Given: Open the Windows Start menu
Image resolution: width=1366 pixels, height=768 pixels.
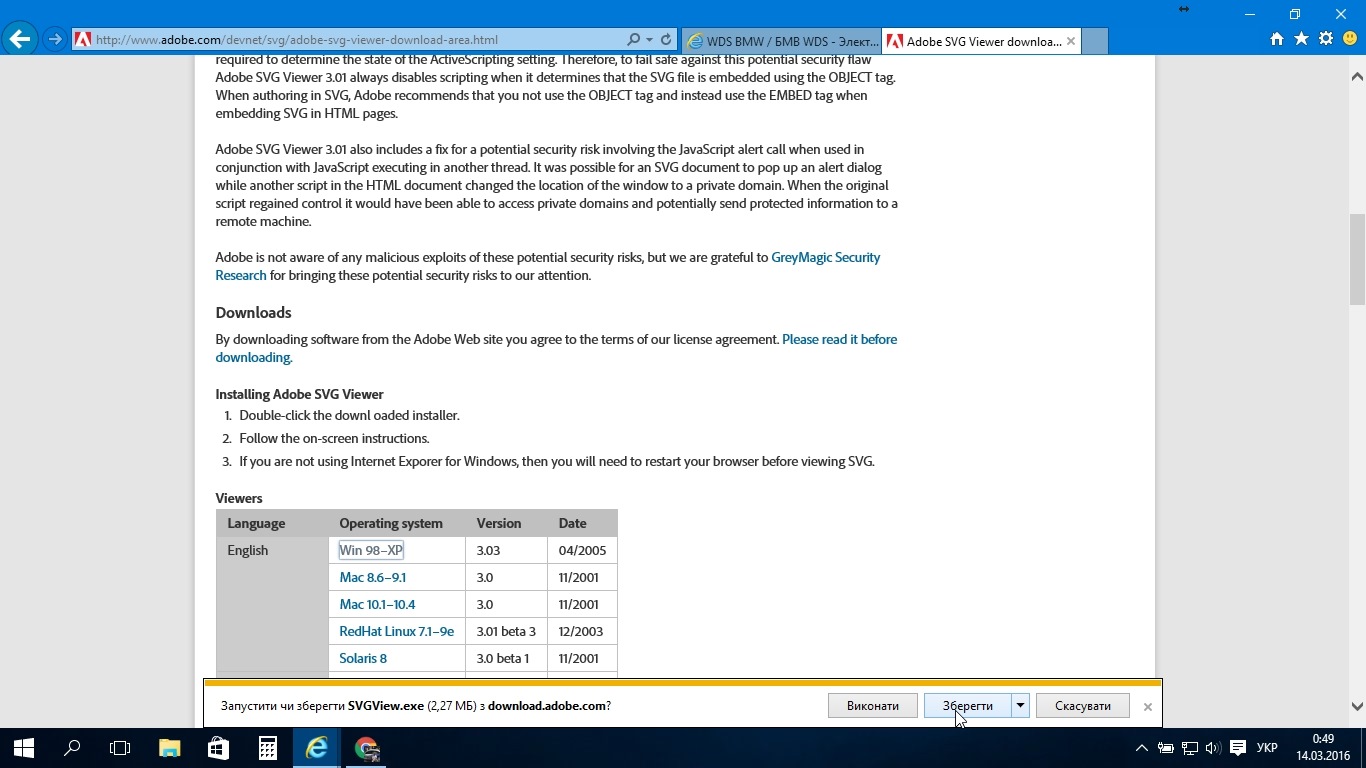Looking at the screenshot, I should tap(24, 748).
